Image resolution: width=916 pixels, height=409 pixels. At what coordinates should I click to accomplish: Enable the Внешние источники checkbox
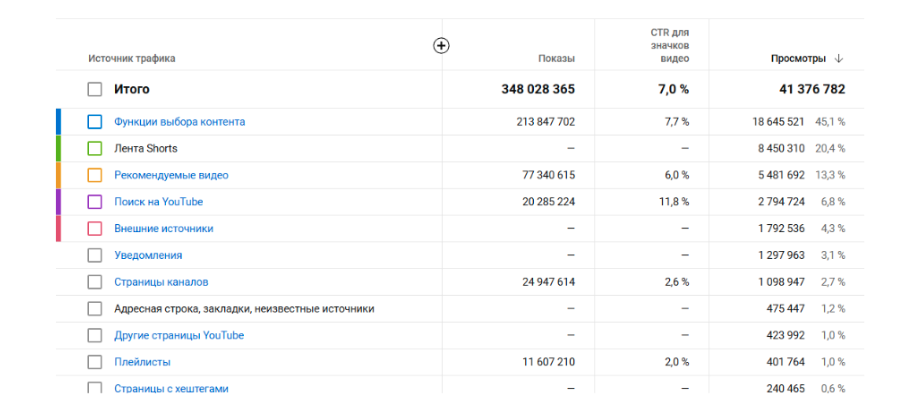click(x=94, y=228)
